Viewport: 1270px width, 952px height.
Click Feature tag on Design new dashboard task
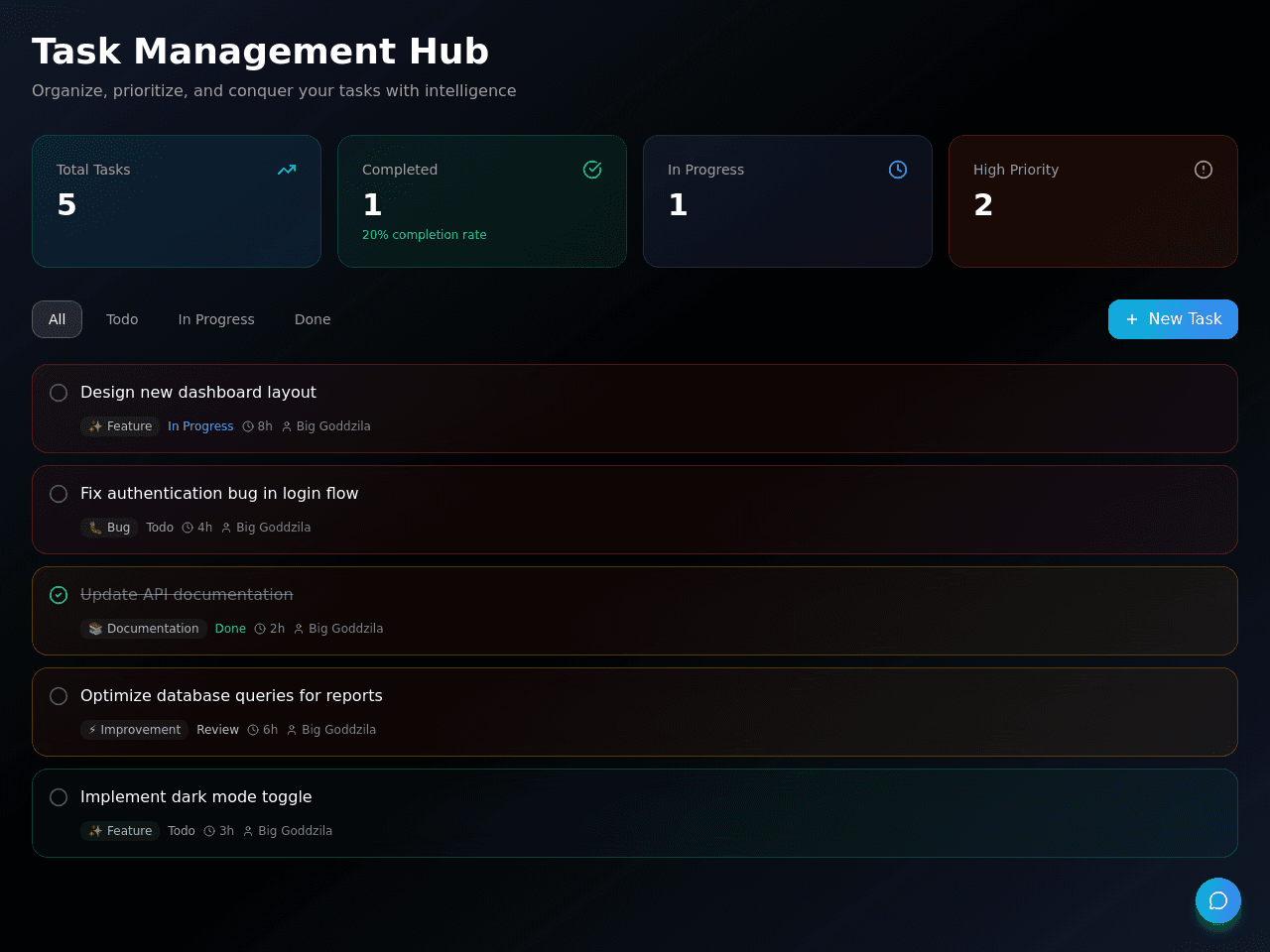click(x=120, y=426)
